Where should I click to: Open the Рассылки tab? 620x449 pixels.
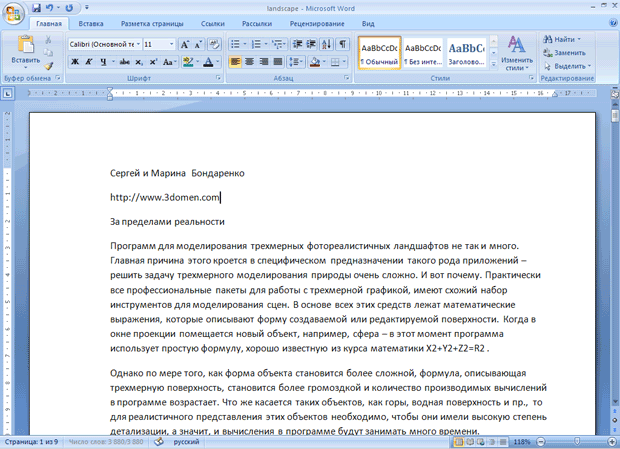pyautogui.click(x=257, y=24)
